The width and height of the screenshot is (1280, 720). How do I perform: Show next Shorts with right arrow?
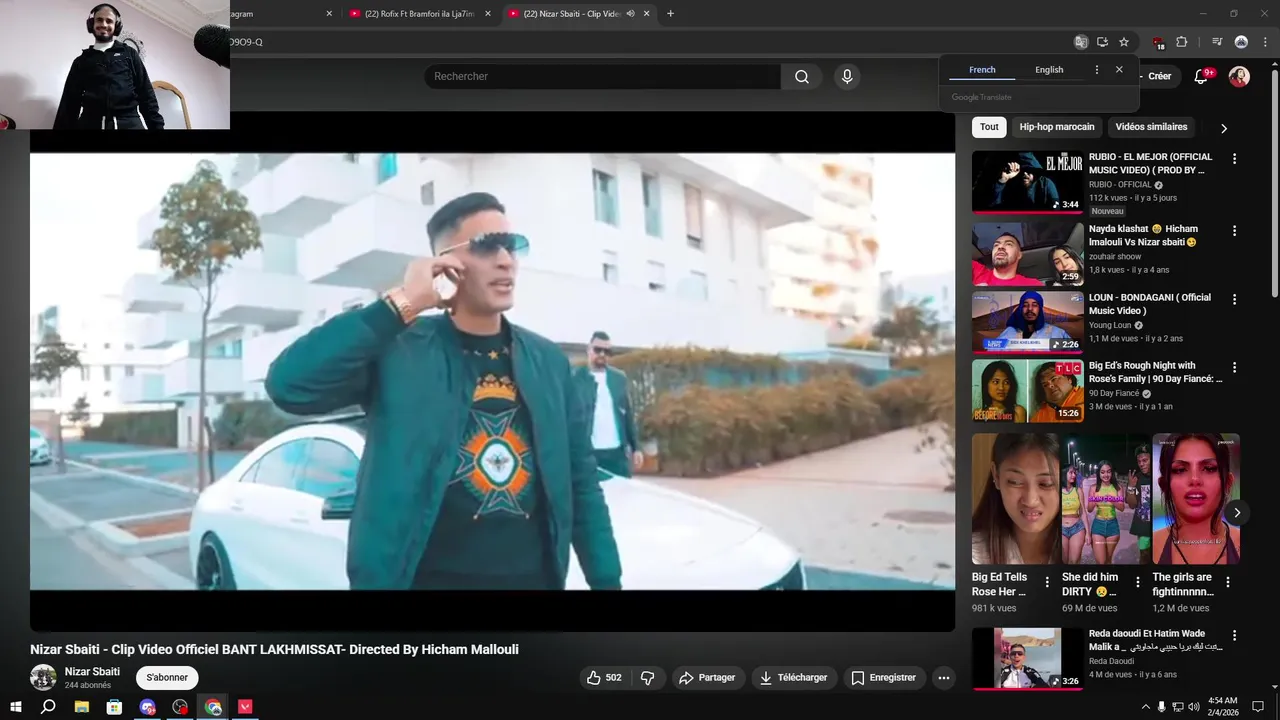(x=1237, y=513)
